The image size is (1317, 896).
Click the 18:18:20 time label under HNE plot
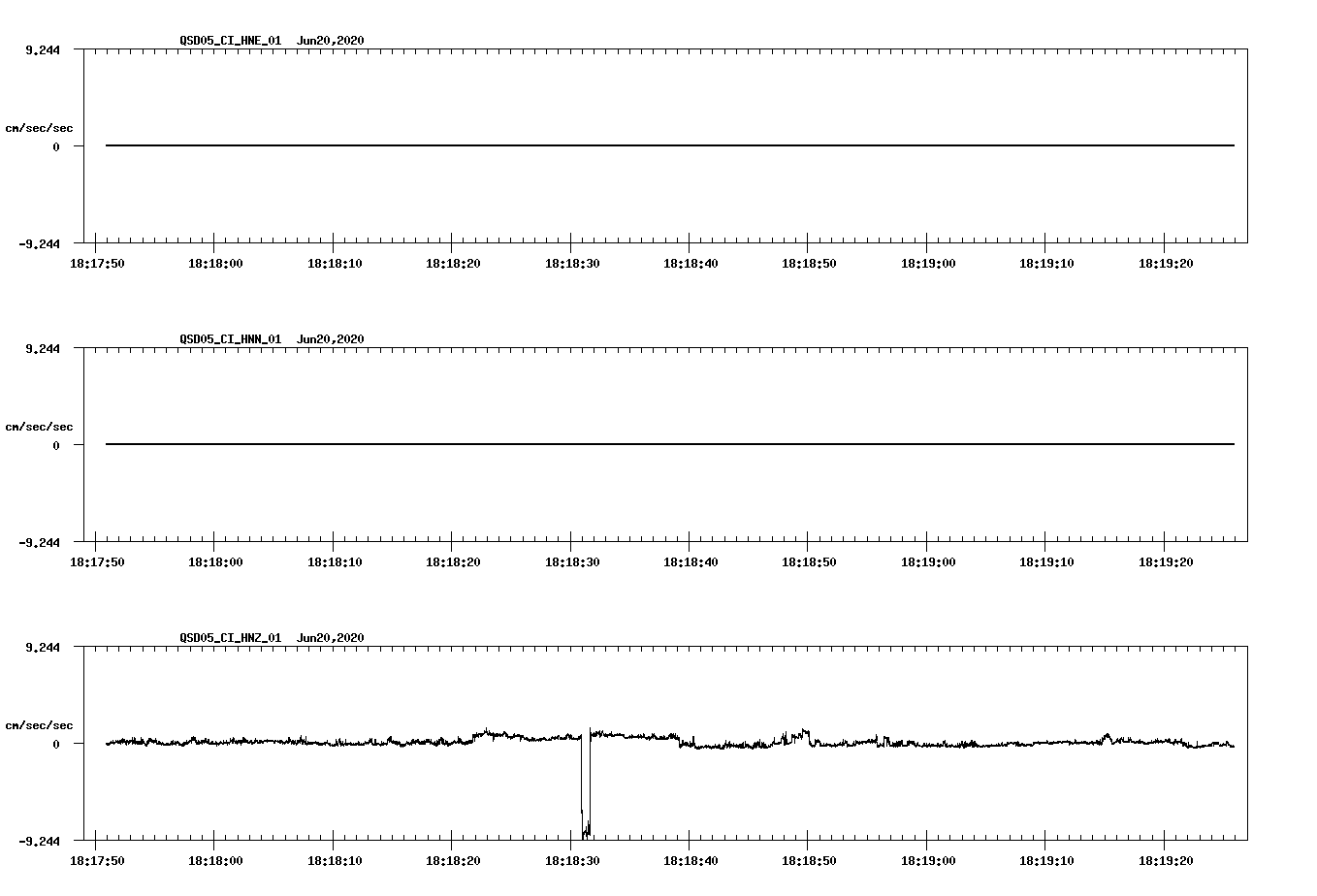click(452, 264)
